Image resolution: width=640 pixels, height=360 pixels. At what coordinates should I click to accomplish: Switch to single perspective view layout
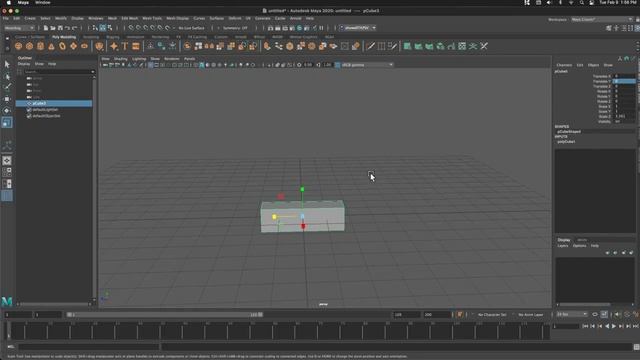click(x=7, y=161)
